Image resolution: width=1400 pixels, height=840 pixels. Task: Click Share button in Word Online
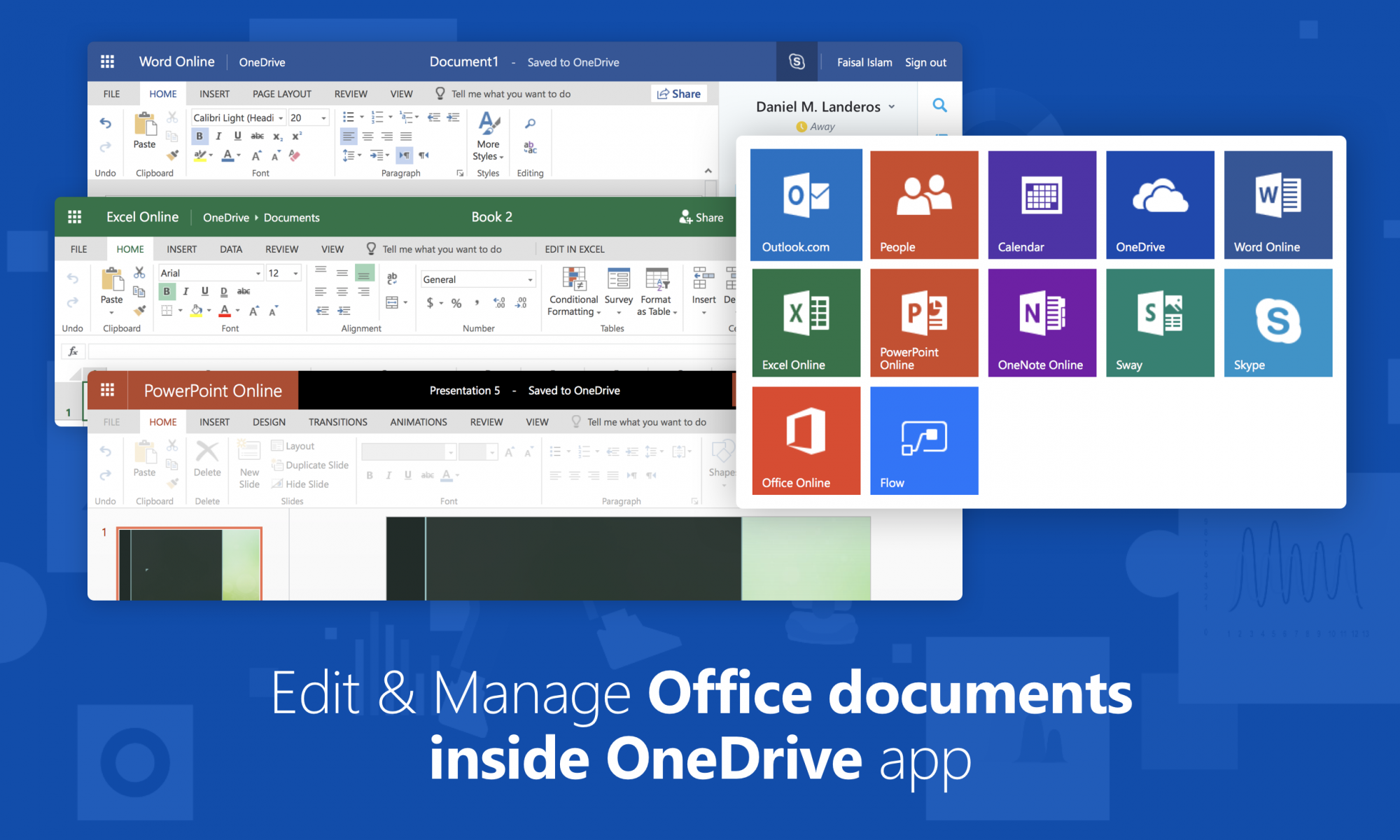click(679, 94)
